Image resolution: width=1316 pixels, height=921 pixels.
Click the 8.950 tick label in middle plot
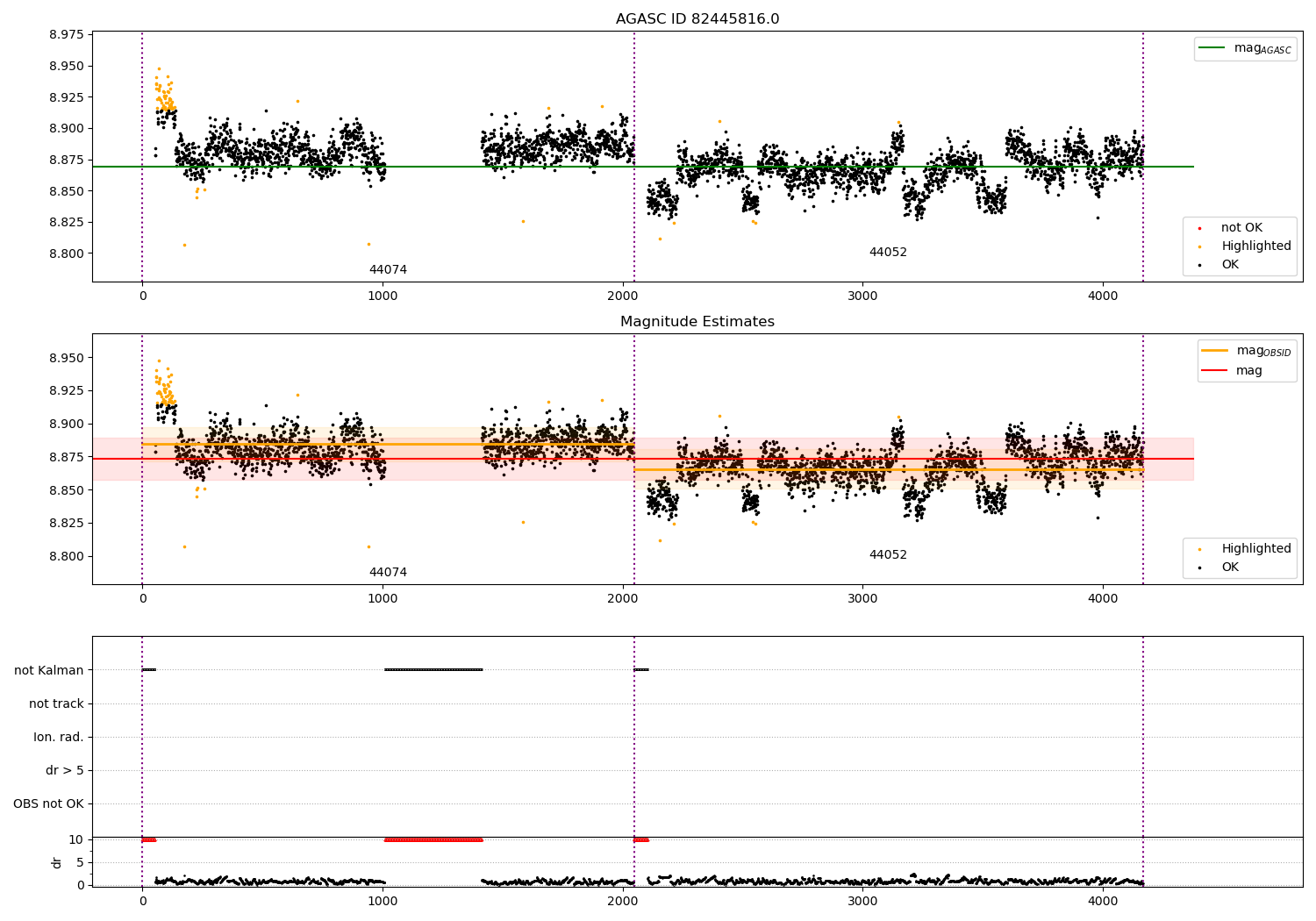(x=67, y=358)
